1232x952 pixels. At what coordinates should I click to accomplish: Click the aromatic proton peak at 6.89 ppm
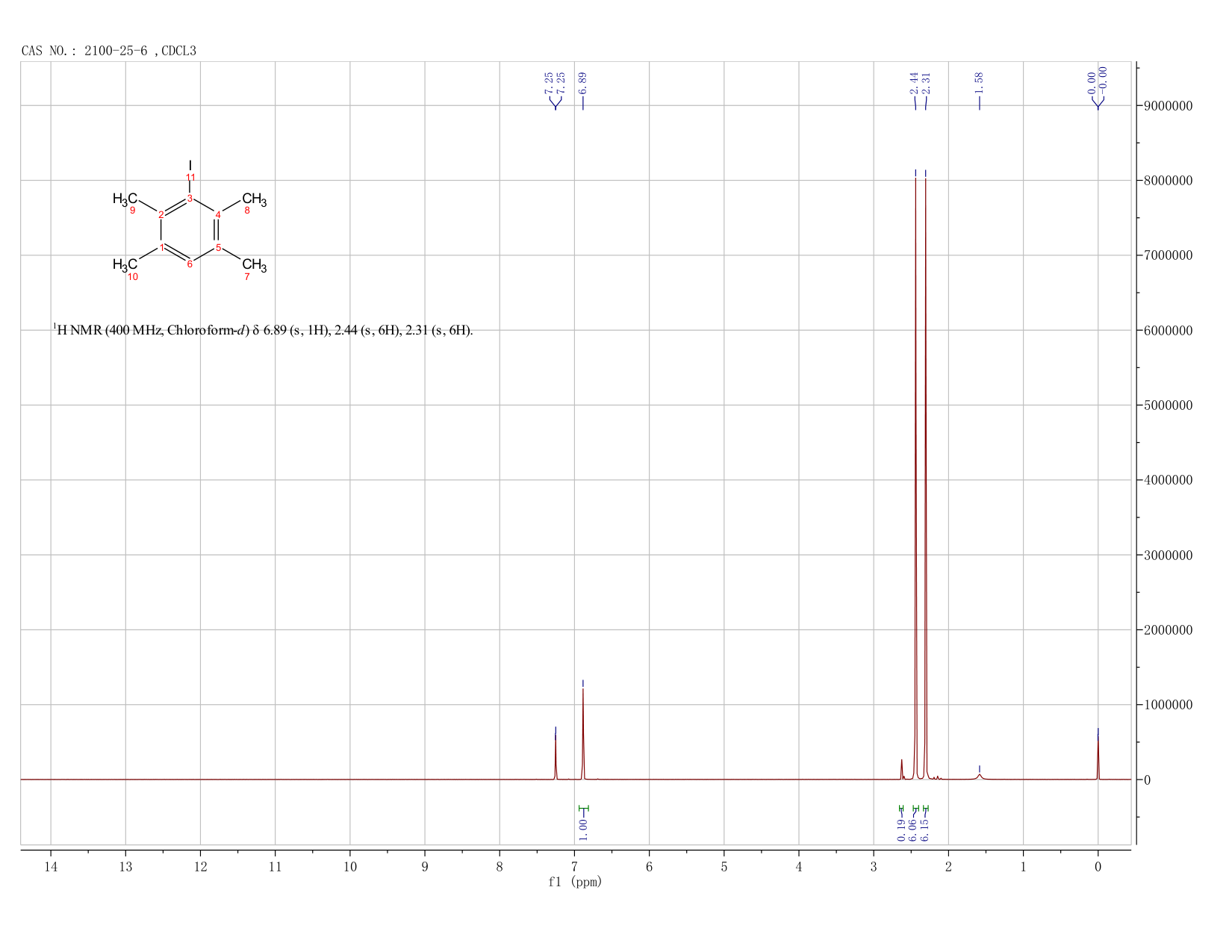click(583, 735)
